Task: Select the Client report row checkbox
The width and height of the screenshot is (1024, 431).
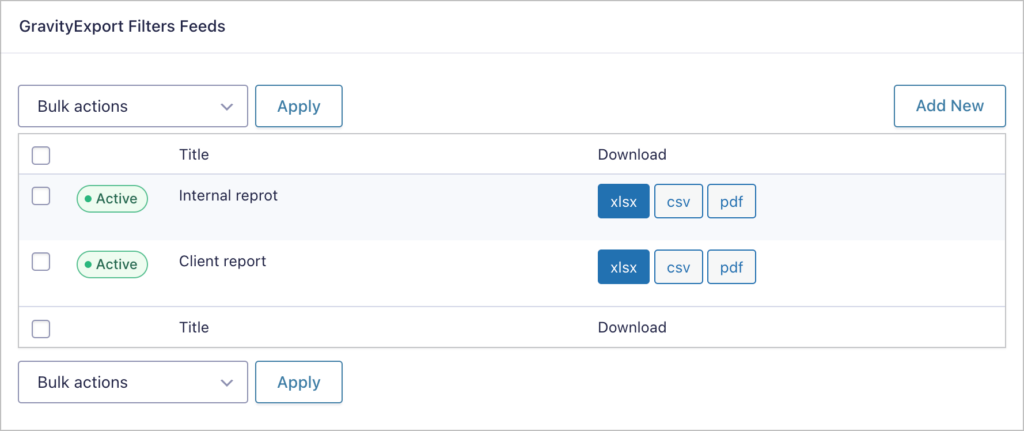Action: pos(41,261)
